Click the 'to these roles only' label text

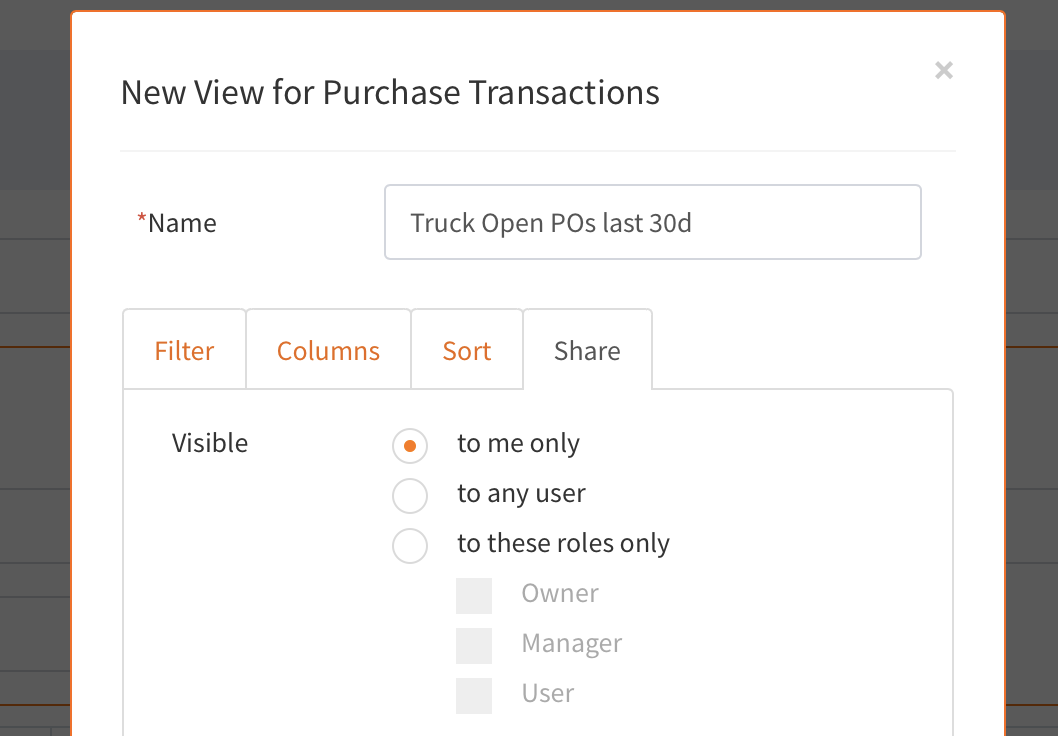pyautogui.click(x=563, y=543)
